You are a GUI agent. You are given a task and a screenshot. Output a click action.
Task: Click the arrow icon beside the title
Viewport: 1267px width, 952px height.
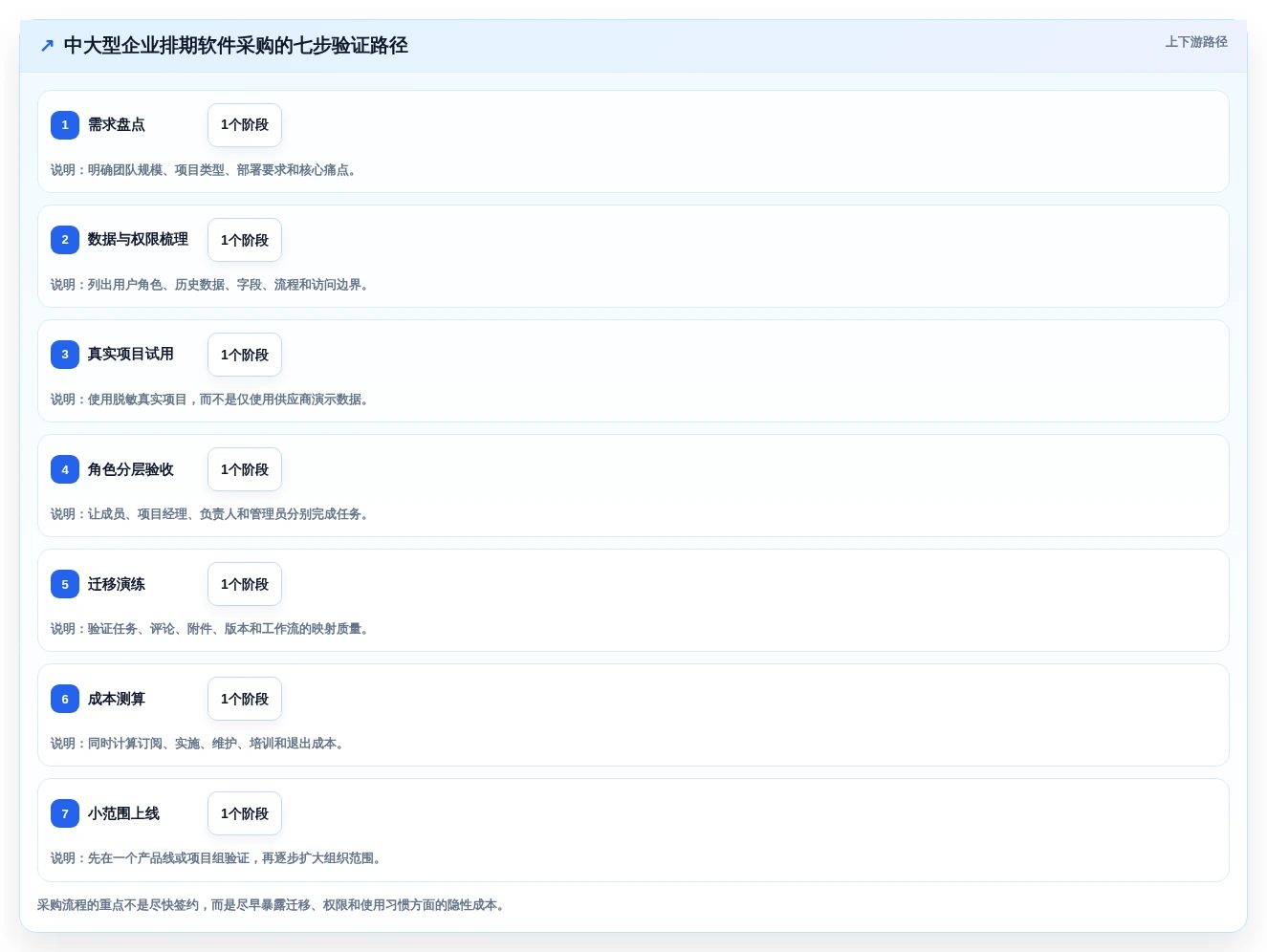(x=47, y=46)
